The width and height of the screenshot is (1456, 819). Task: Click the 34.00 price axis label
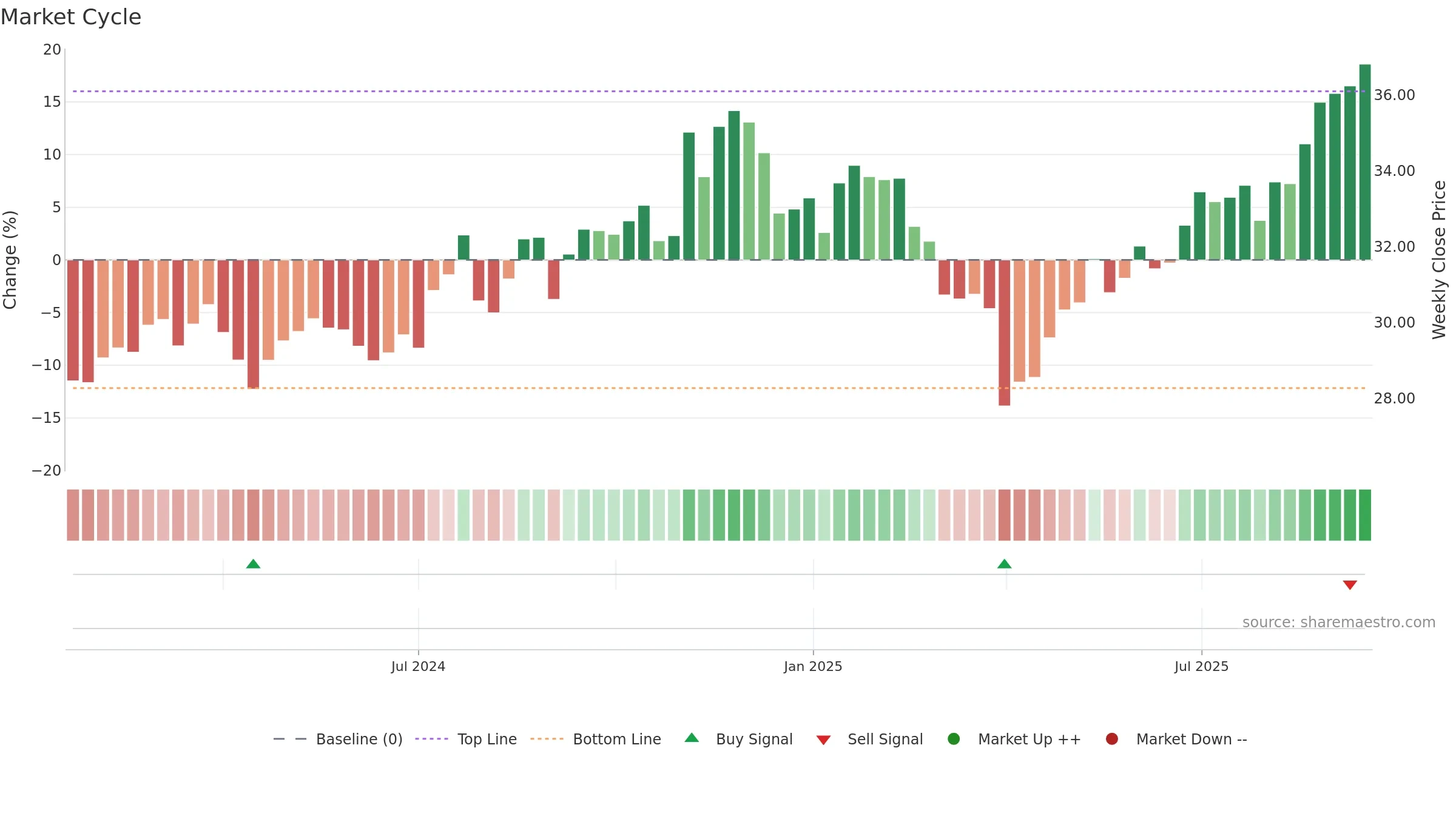pyautogui.click(x=1394, y=170)
